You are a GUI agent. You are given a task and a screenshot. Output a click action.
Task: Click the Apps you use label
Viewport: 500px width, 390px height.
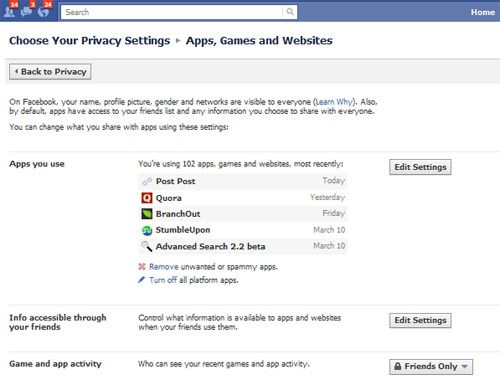click(37, 164)
